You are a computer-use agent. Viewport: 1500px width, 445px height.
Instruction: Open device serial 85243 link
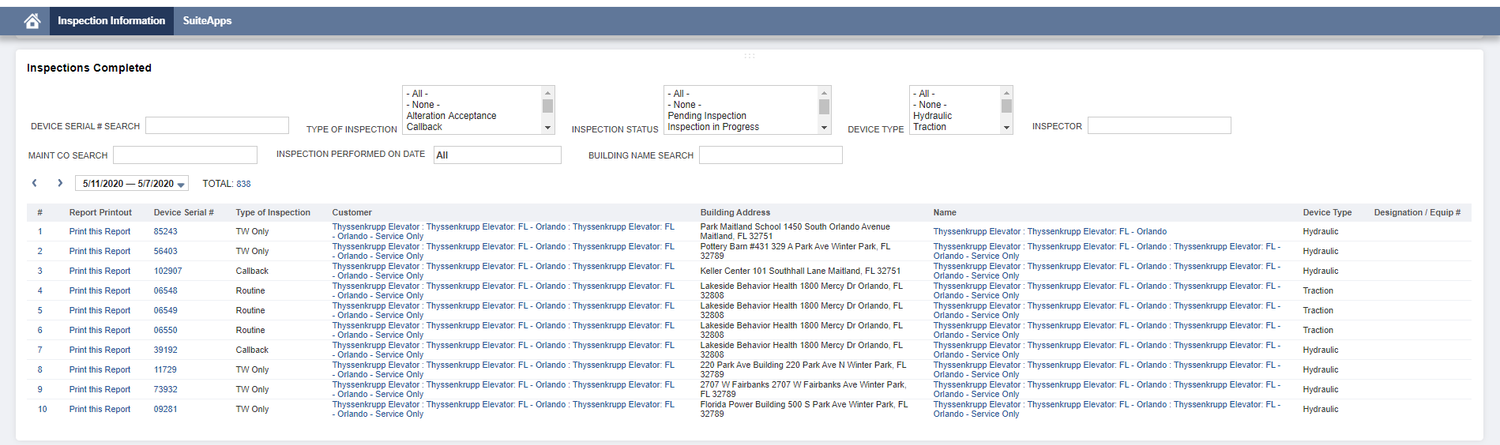coord(166,231)
